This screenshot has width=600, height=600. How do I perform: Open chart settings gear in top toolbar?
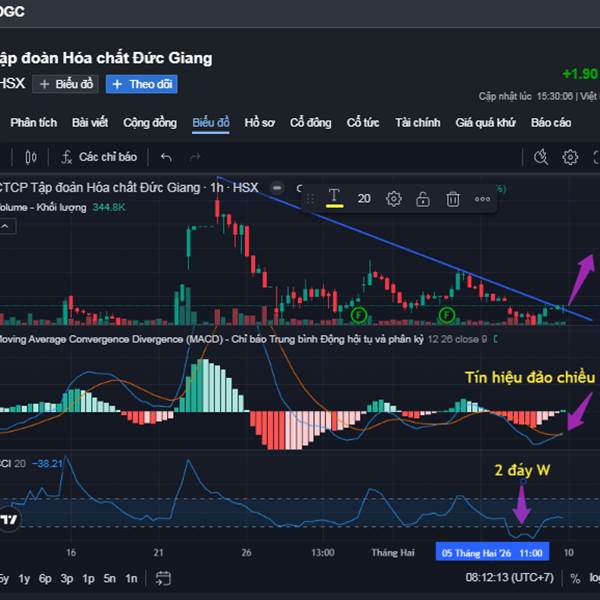[x=570, y=157]
